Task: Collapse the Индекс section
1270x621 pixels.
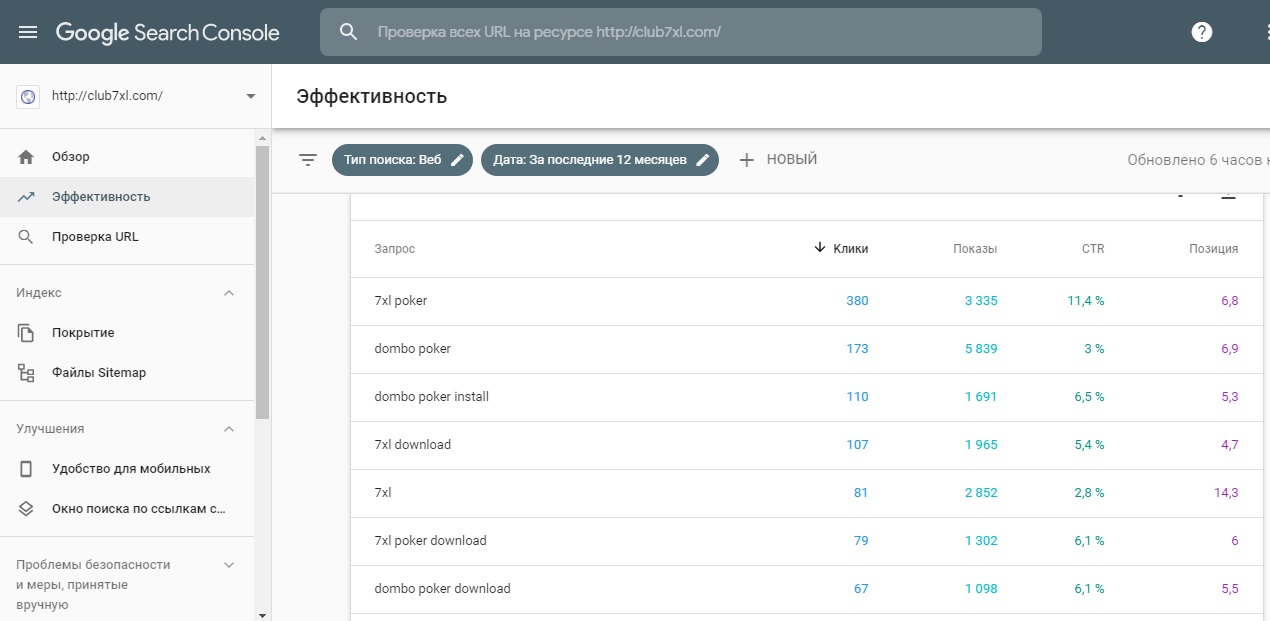Action: click(x=229, y=293)
